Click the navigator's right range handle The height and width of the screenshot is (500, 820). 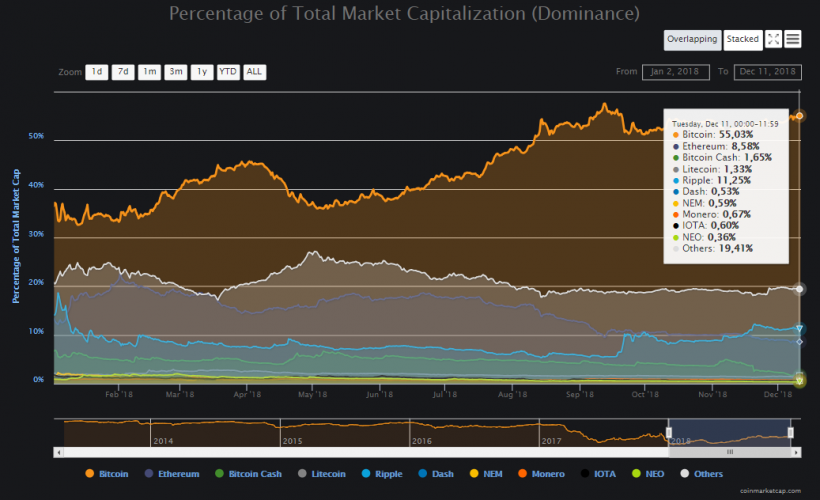(x=790, y=432)
